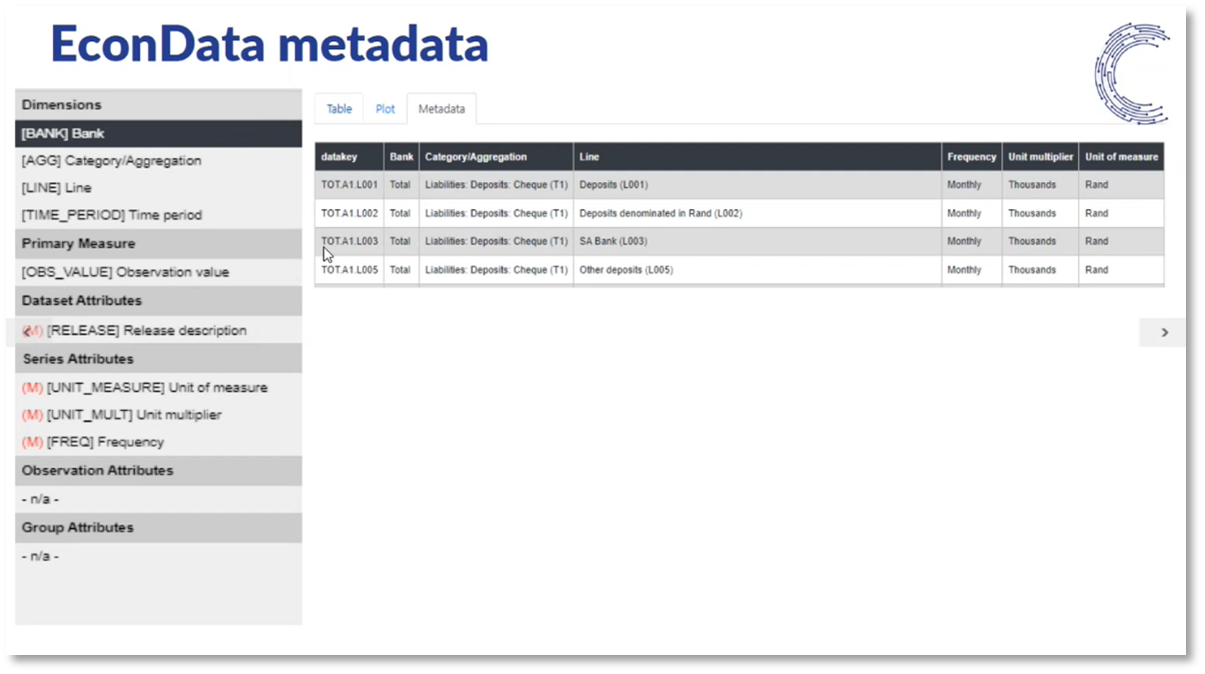This screenshot has height=674, width=1205.
Task: Click the Dimensions section header
Action: click(158, 105)
